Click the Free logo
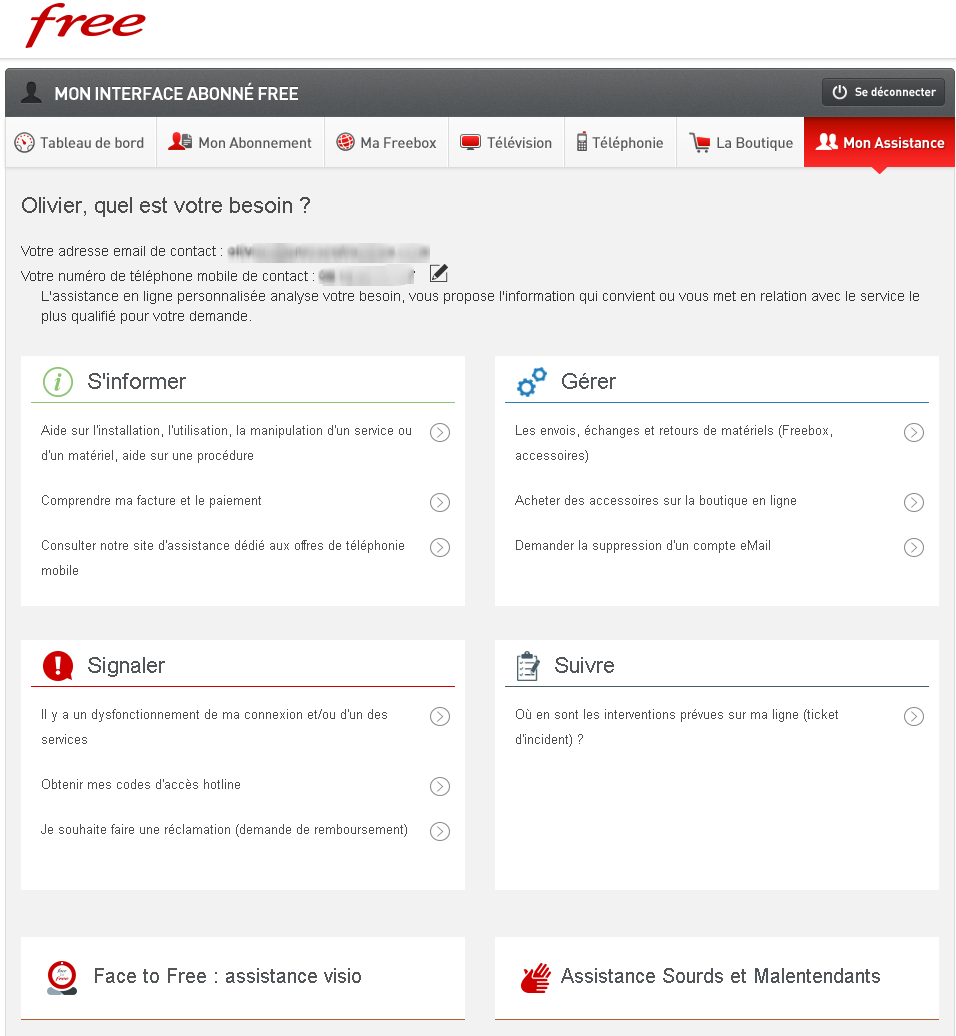 pos(85,26)
